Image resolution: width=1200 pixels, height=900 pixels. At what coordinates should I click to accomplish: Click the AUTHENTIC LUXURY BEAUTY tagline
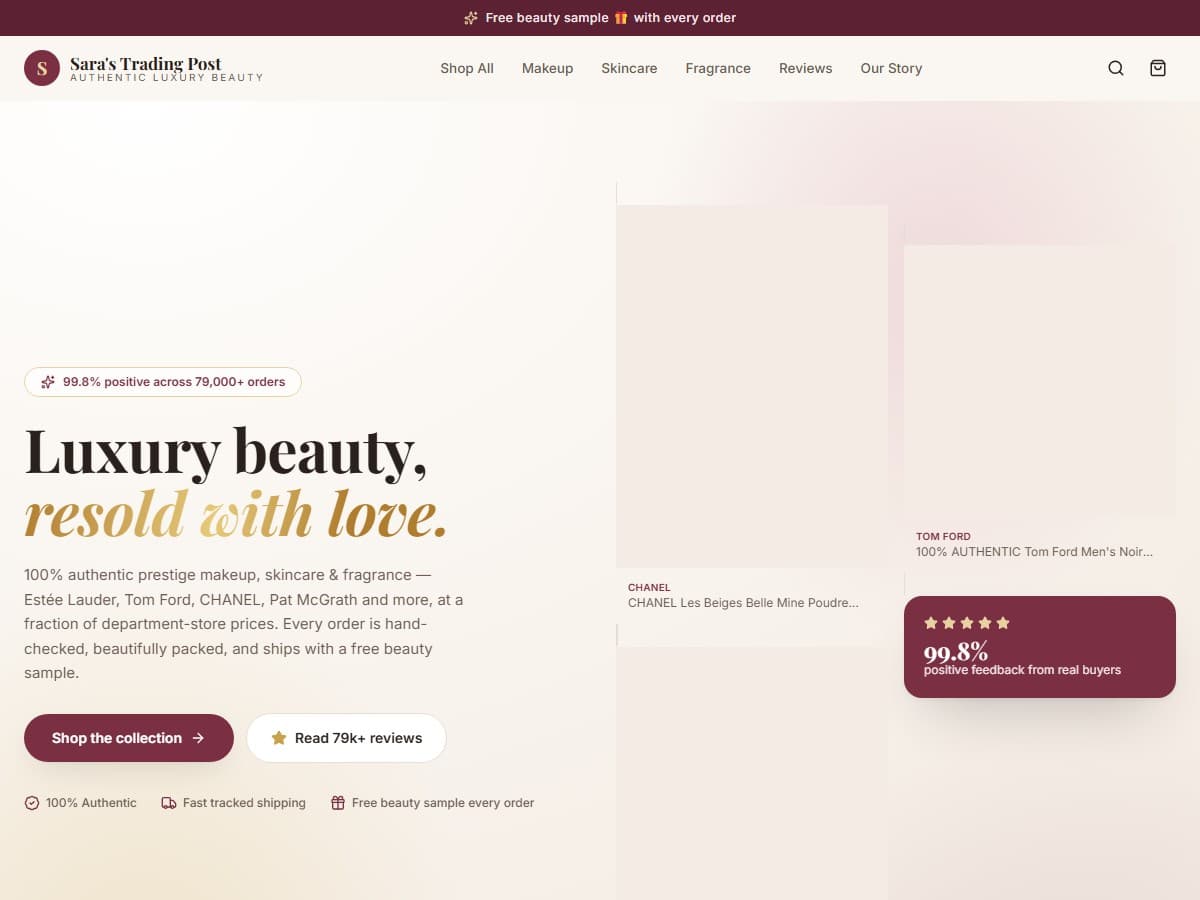click(167, 78)
